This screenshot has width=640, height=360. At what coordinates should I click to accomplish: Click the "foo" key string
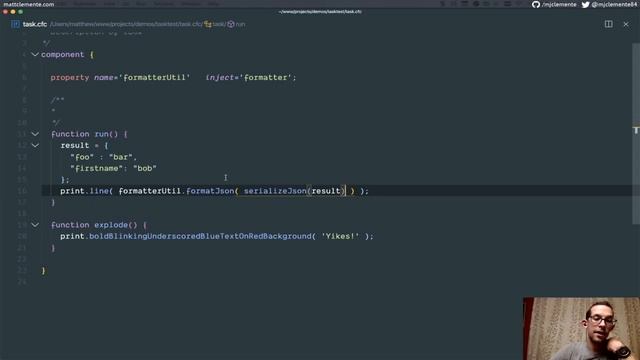pyautogui.click(x=82, y=157)
